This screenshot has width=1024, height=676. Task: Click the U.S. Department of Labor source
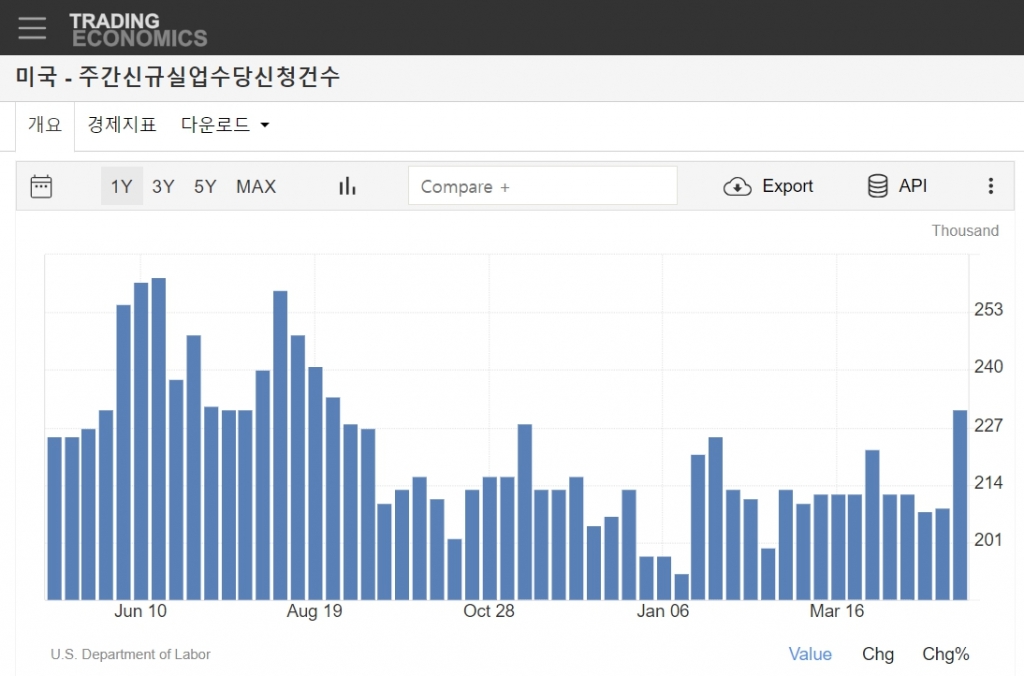[131, 654]
